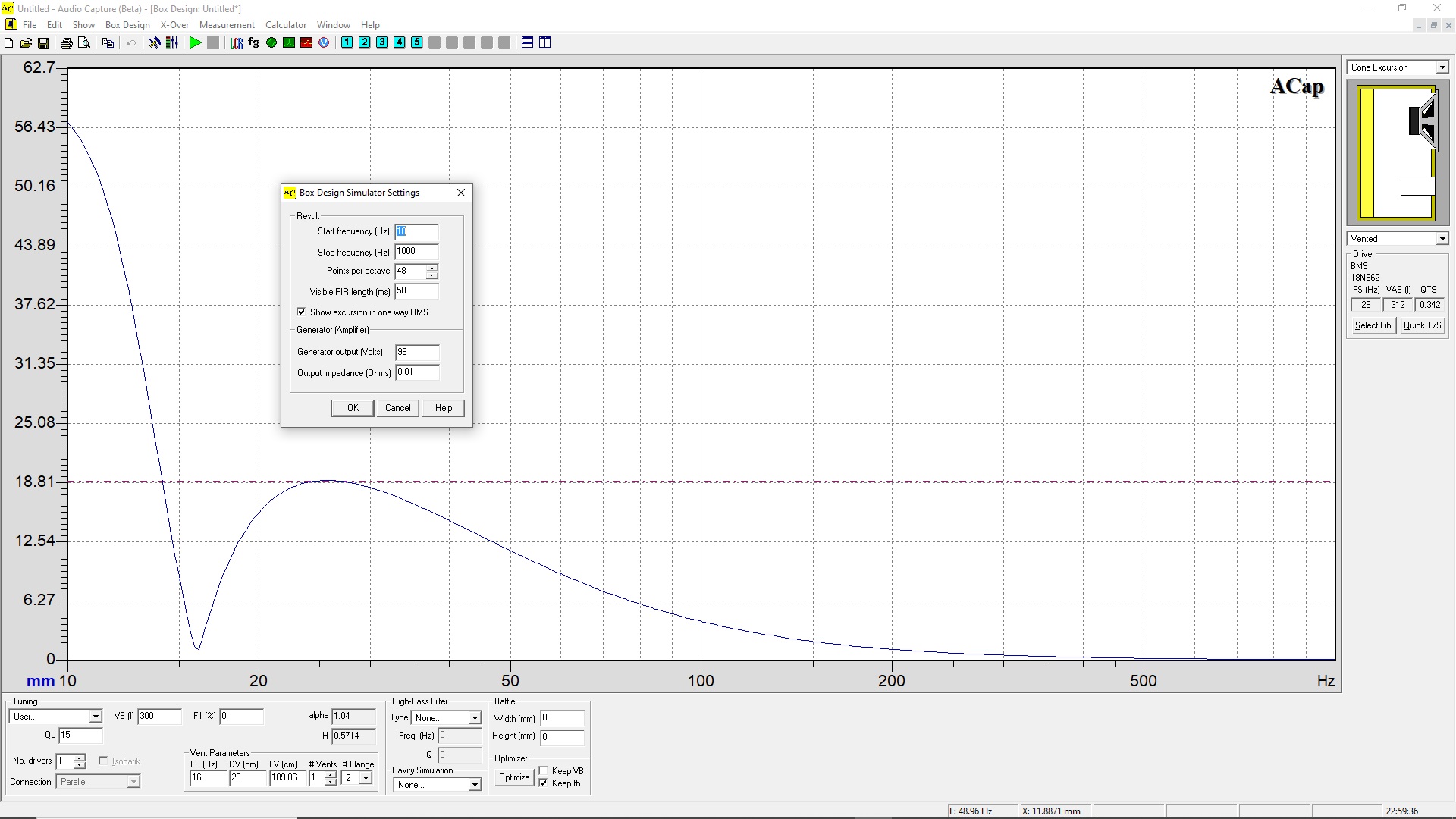Click the round green oscilloscope icon
This screenshot has width=1456, height=819.
coord(271,43)
